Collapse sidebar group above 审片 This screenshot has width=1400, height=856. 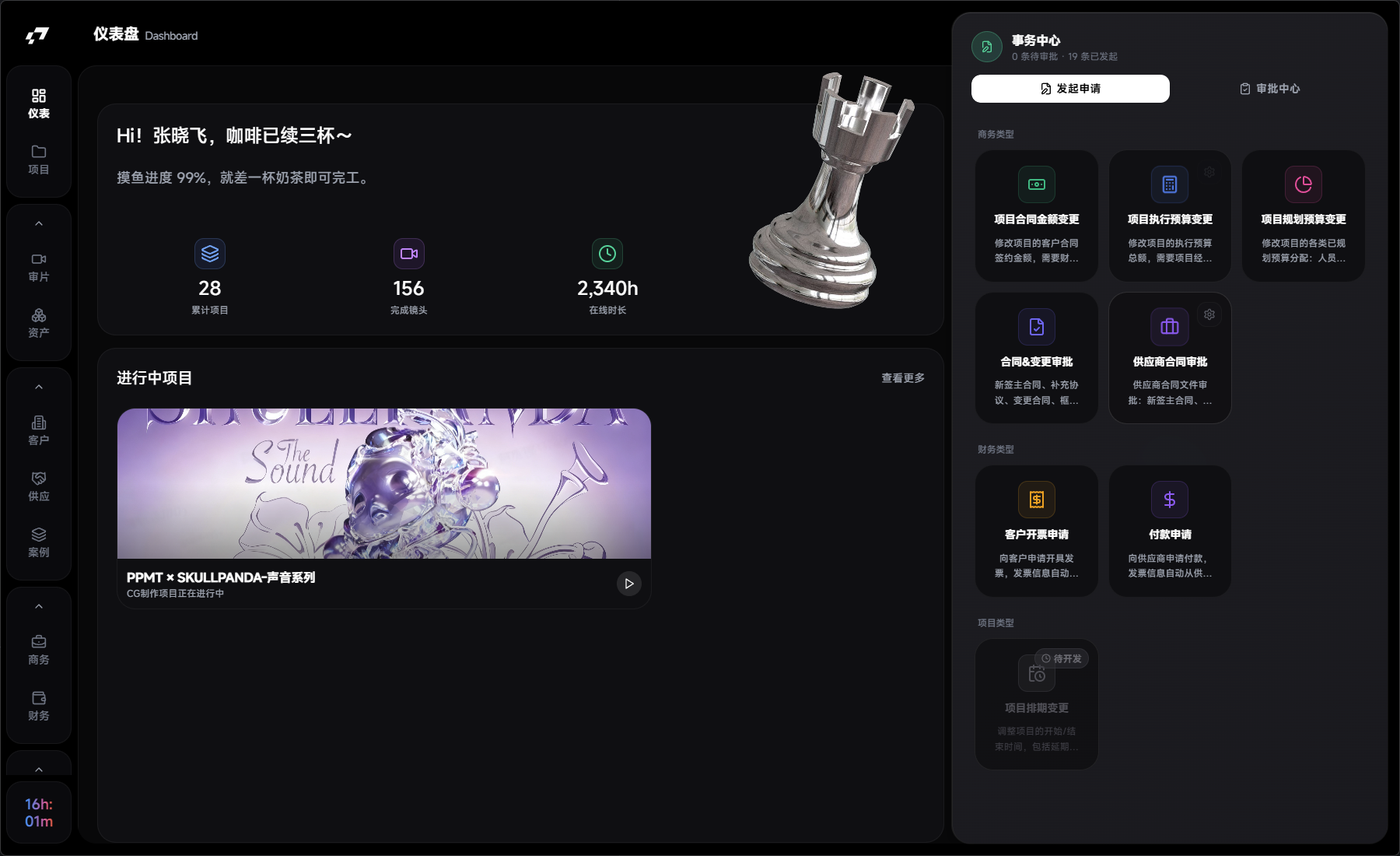click(39, 224)
